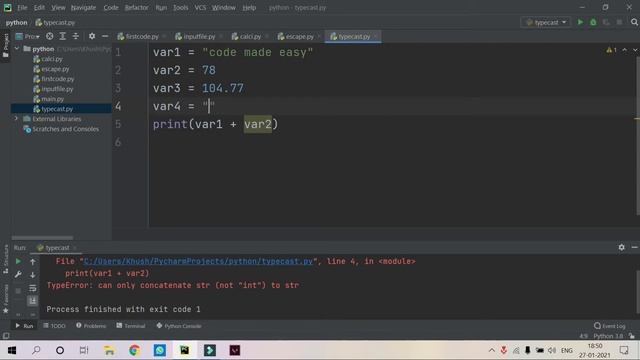Toggle scroll to end in Run output
The width and height of the screenshot is (640, 360).
coord(33,301)
